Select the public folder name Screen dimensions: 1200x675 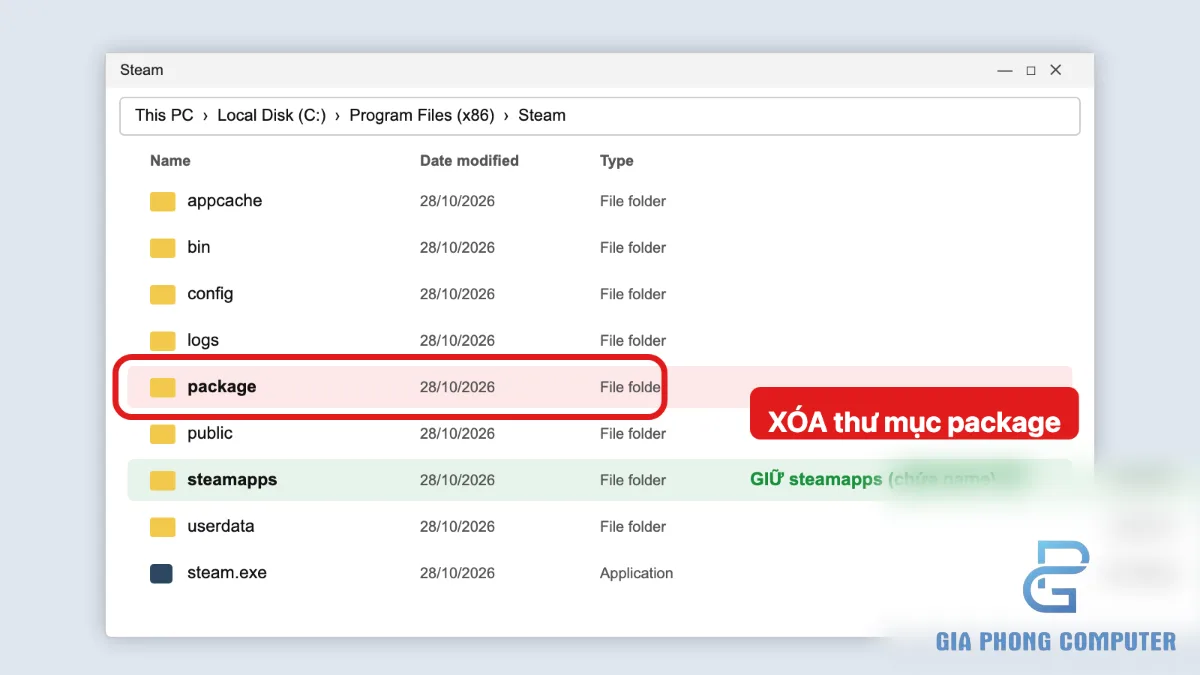pyautogui.click(x=210, y=434)
